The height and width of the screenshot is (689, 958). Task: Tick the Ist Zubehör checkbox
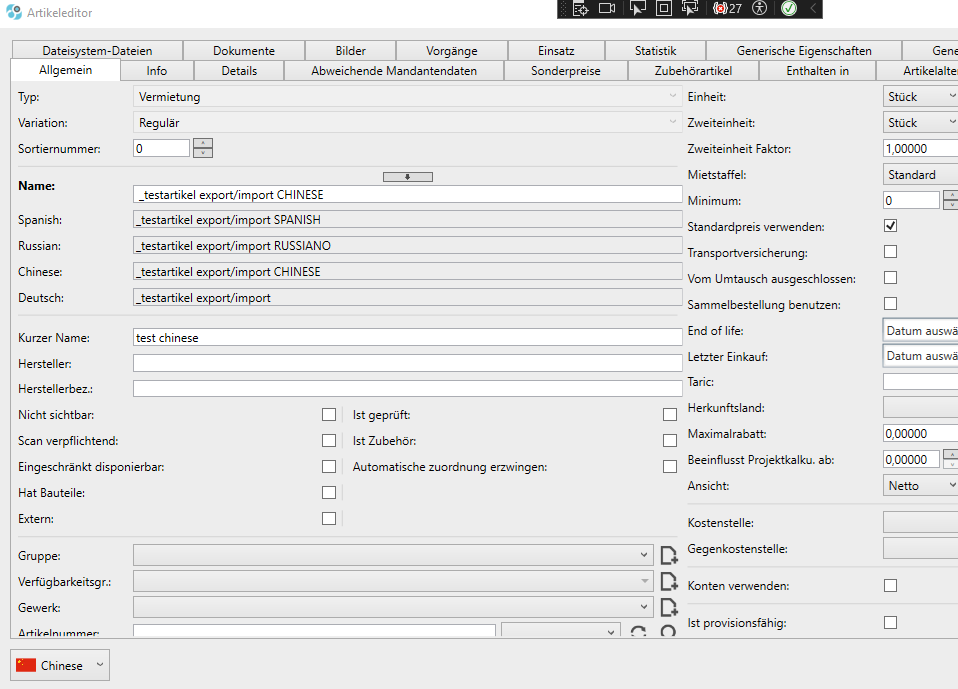click(x=670, y=441)
